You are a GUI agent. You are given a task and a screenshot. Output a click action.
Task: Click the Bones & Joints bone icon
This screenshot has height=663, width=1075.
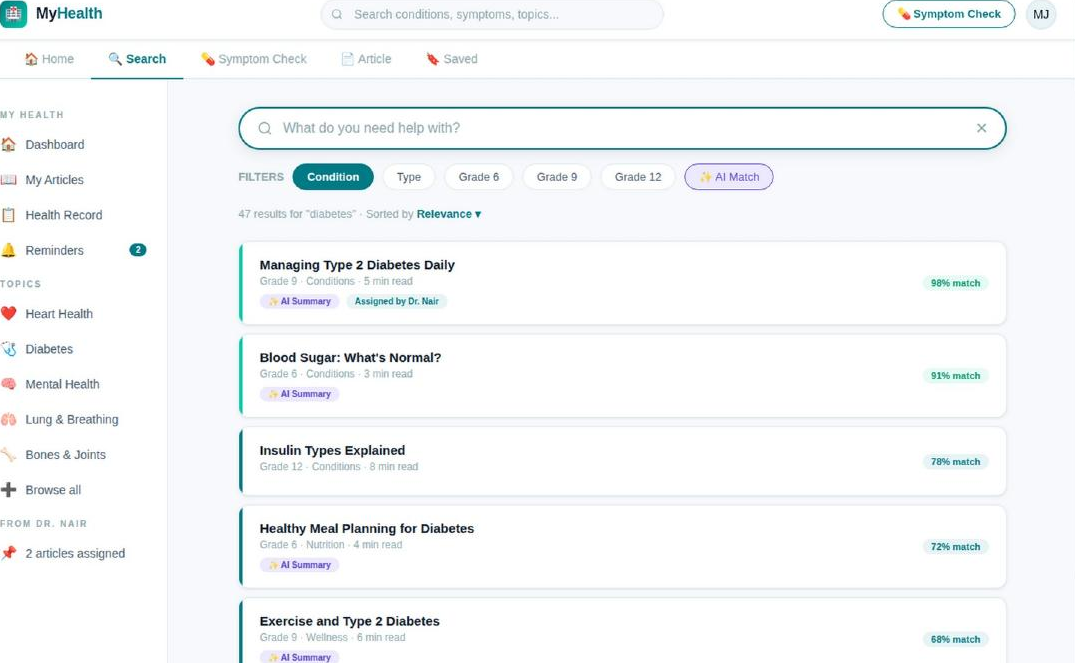coord(8,455)
